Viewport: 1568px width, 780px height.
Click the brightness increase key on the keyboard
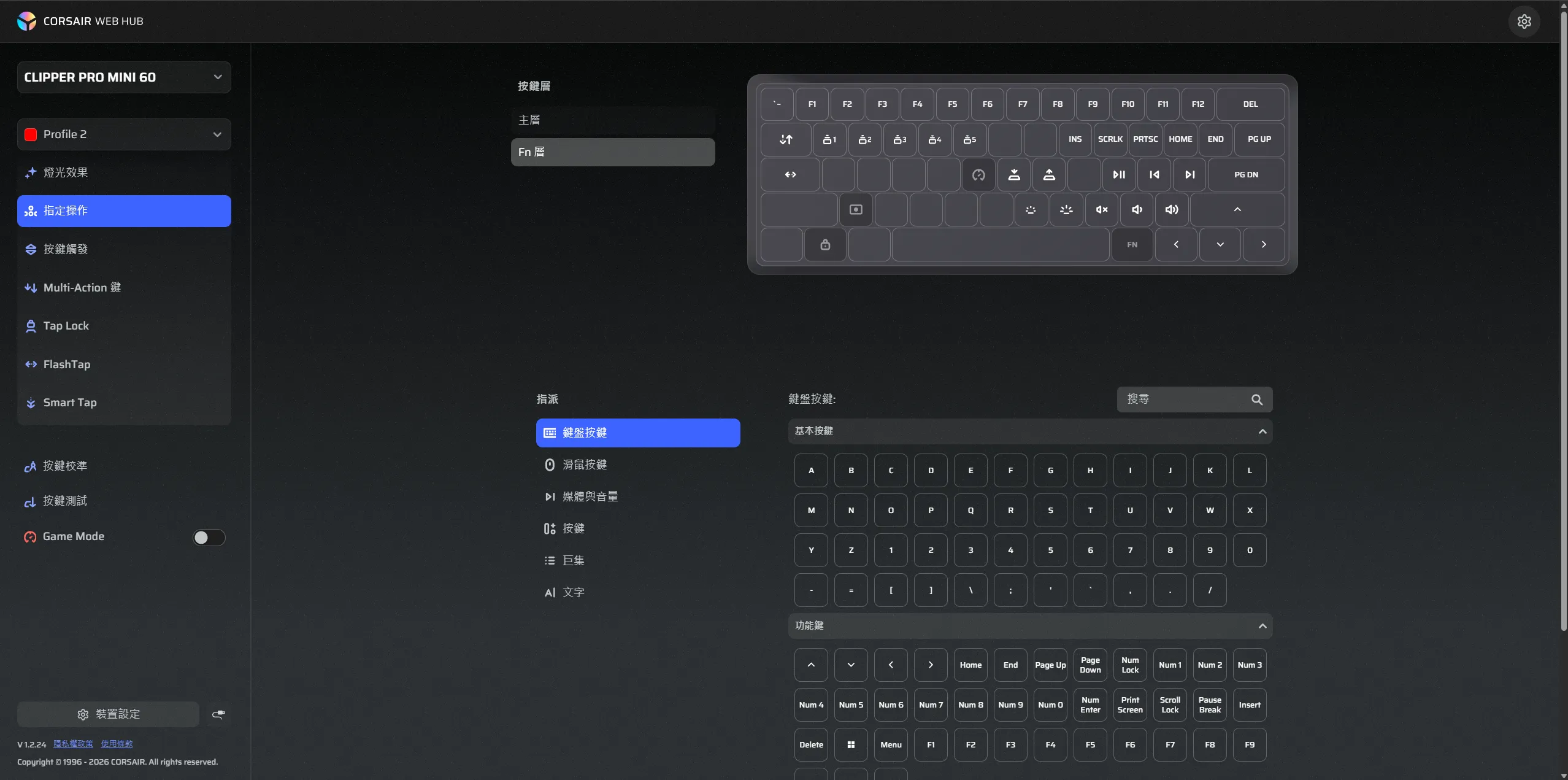click(x=1066, y=210)
